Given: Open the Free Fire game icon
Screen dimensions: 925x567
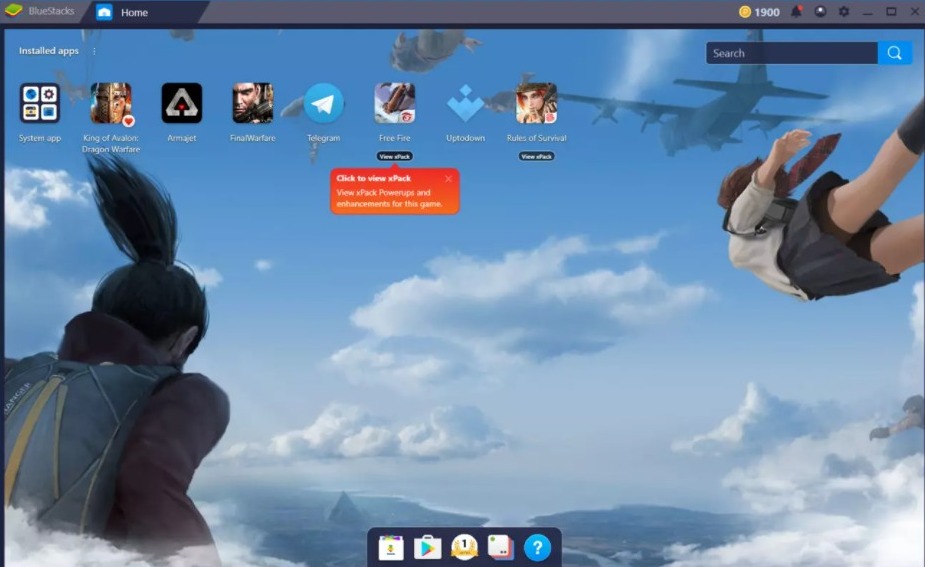Looking at the screenshot, I should [394, 104].
